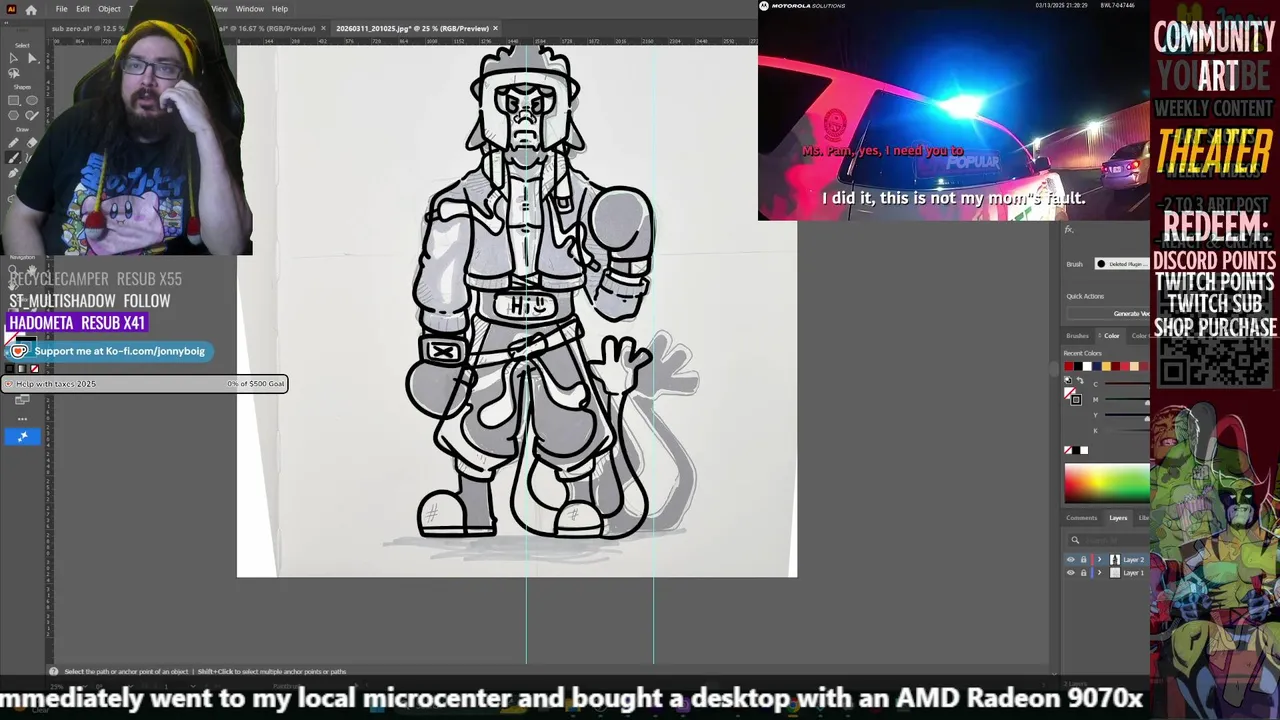
Task: Open the File menu
Action: click(x=61, y=9)
